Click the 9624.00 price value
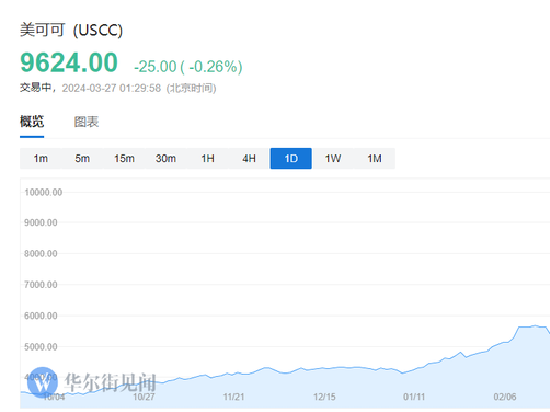This screenshot has height=412, width=550. tap(69, 63)
